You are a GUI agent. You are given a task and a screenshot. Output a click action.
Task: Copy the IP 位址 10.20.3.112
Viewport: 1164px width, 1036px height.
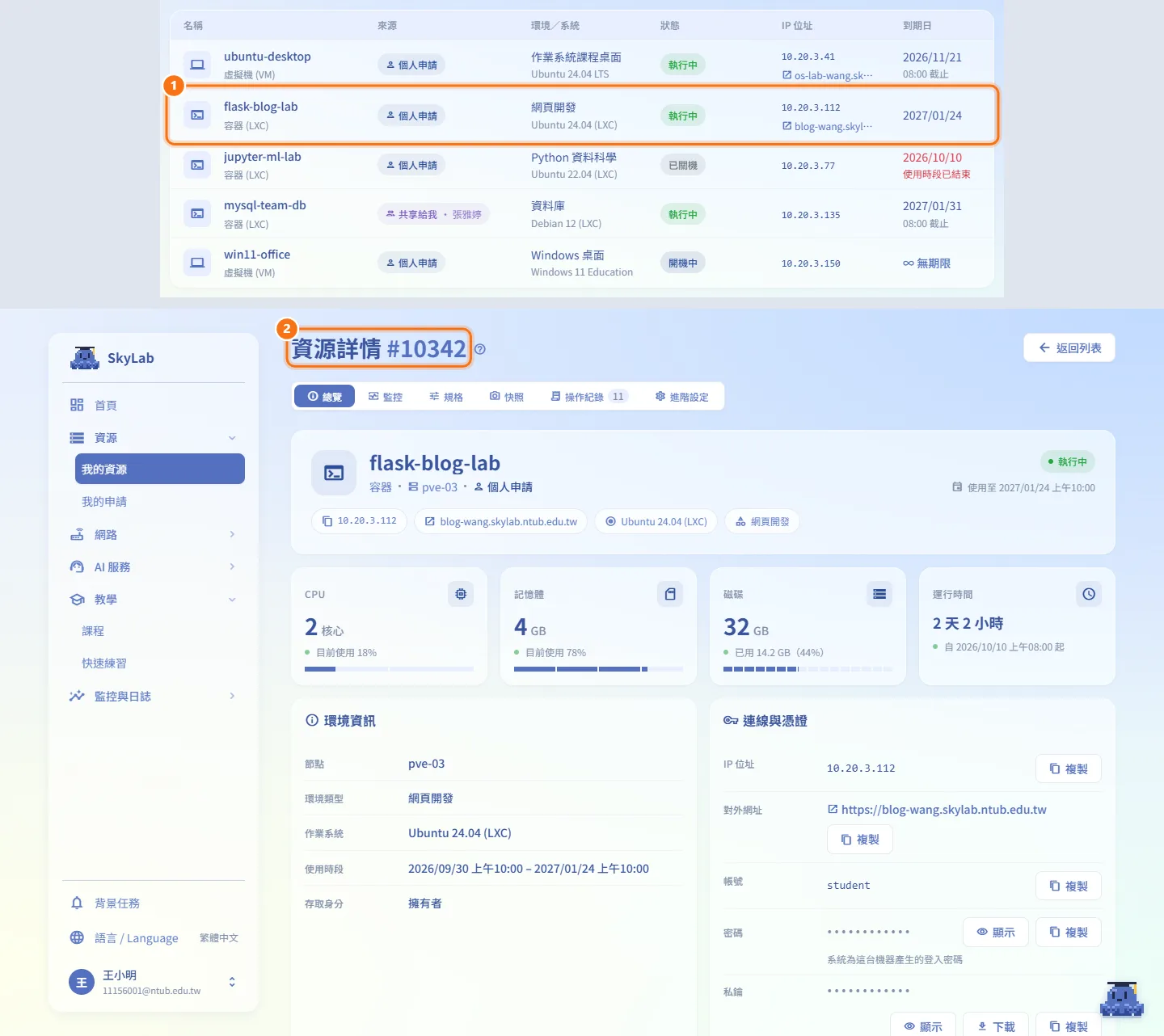point(1069,769)
